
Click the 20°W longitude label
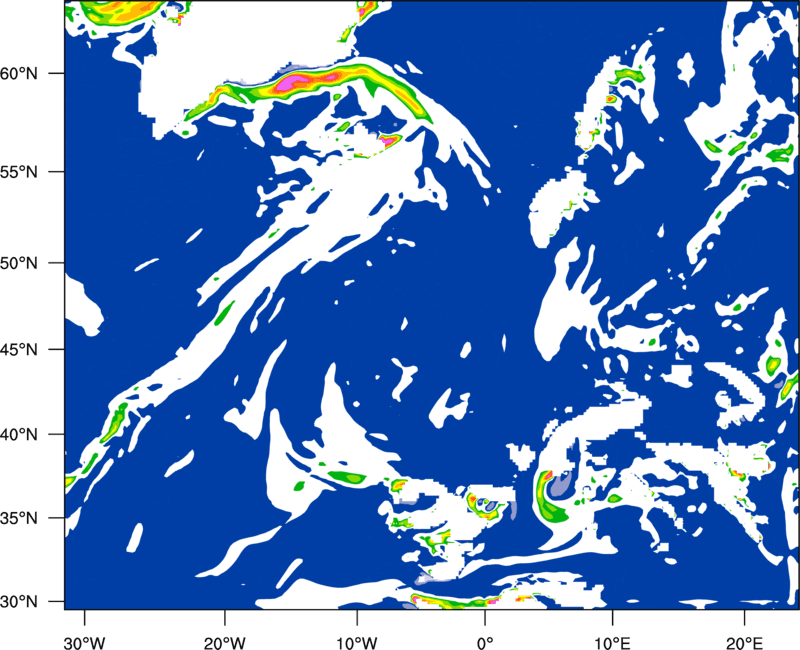click(x=224, y=642)
